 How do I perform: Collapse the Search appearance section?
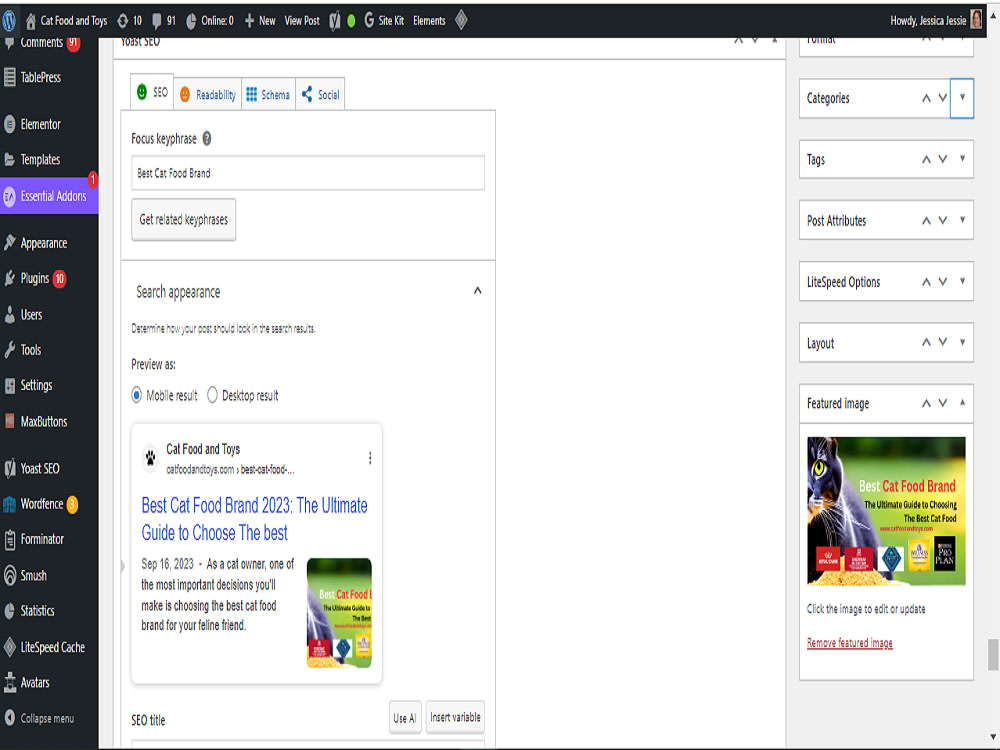tap(477, 291)
